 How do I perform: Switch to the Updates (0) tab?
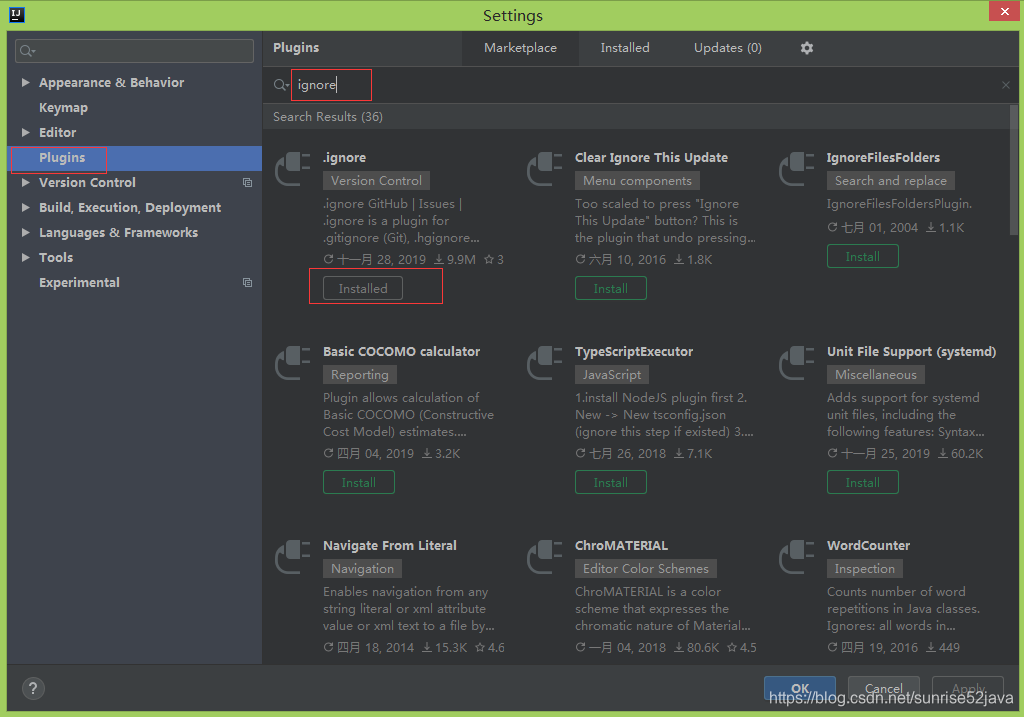(728, 48)
